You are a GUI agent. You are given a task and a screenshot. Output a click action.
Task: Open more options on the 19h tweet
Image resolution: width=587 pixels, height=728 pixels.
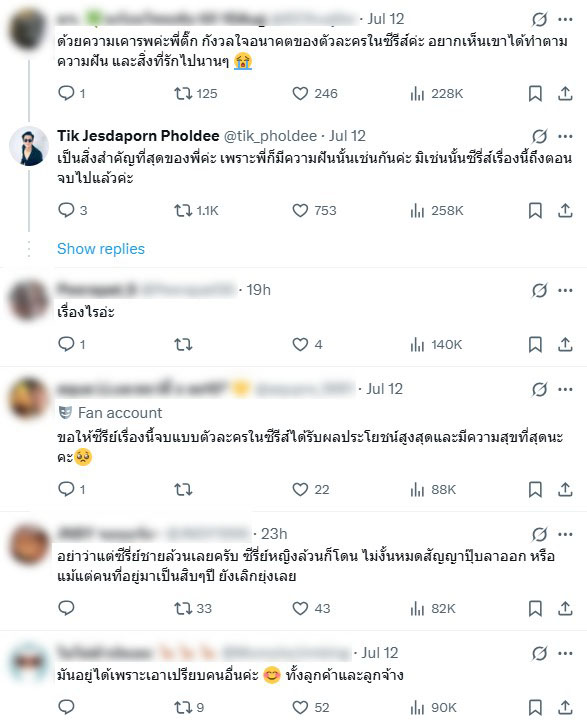click(x=565, y=291)
